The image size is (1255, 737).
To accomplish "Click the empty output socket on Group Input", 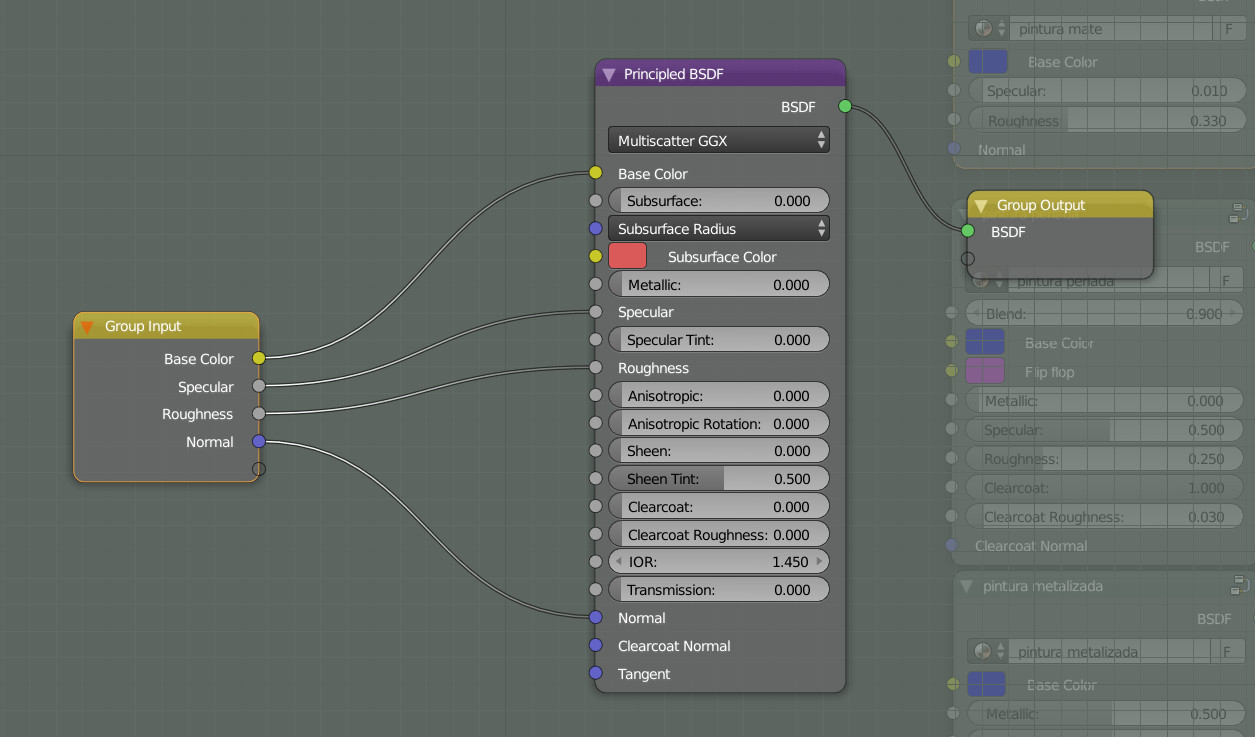I will tap(259, 469).
